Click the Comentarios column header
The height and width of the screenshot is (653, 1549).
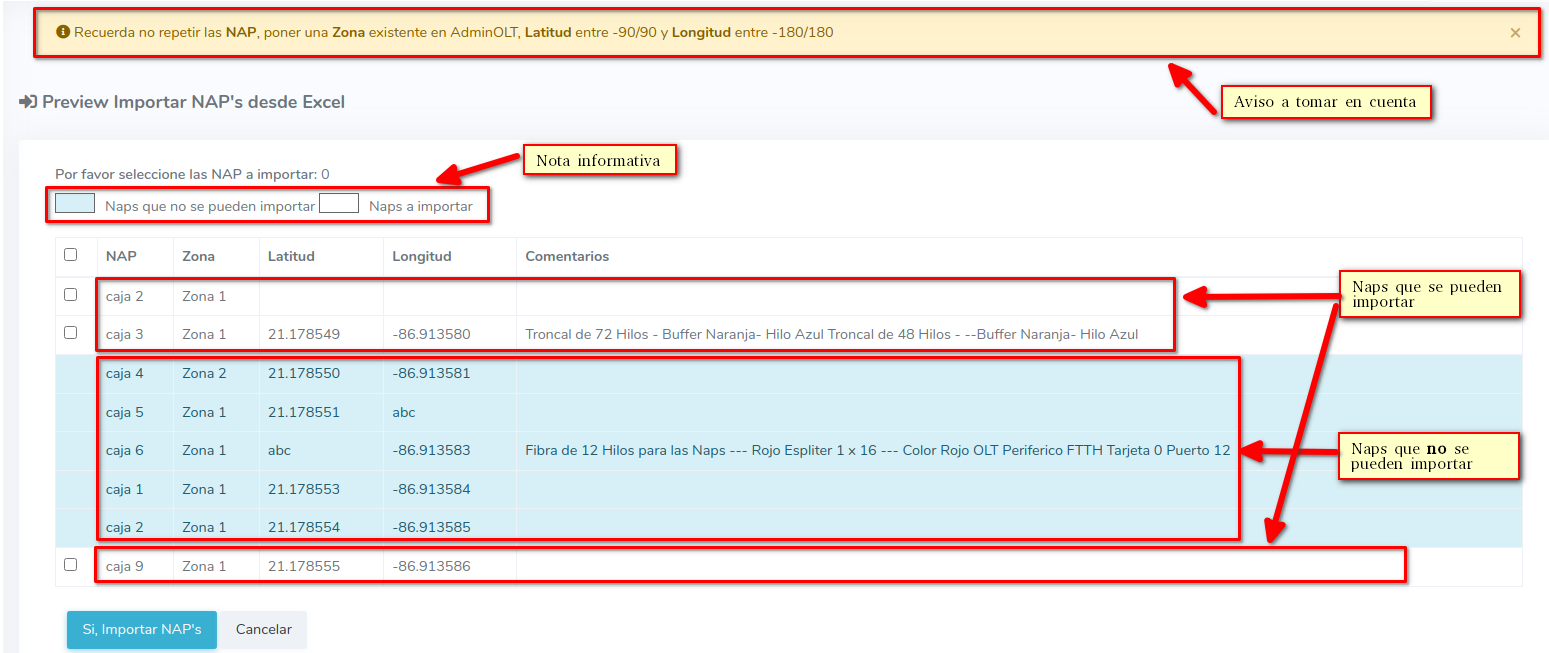[x=567, y=257]
